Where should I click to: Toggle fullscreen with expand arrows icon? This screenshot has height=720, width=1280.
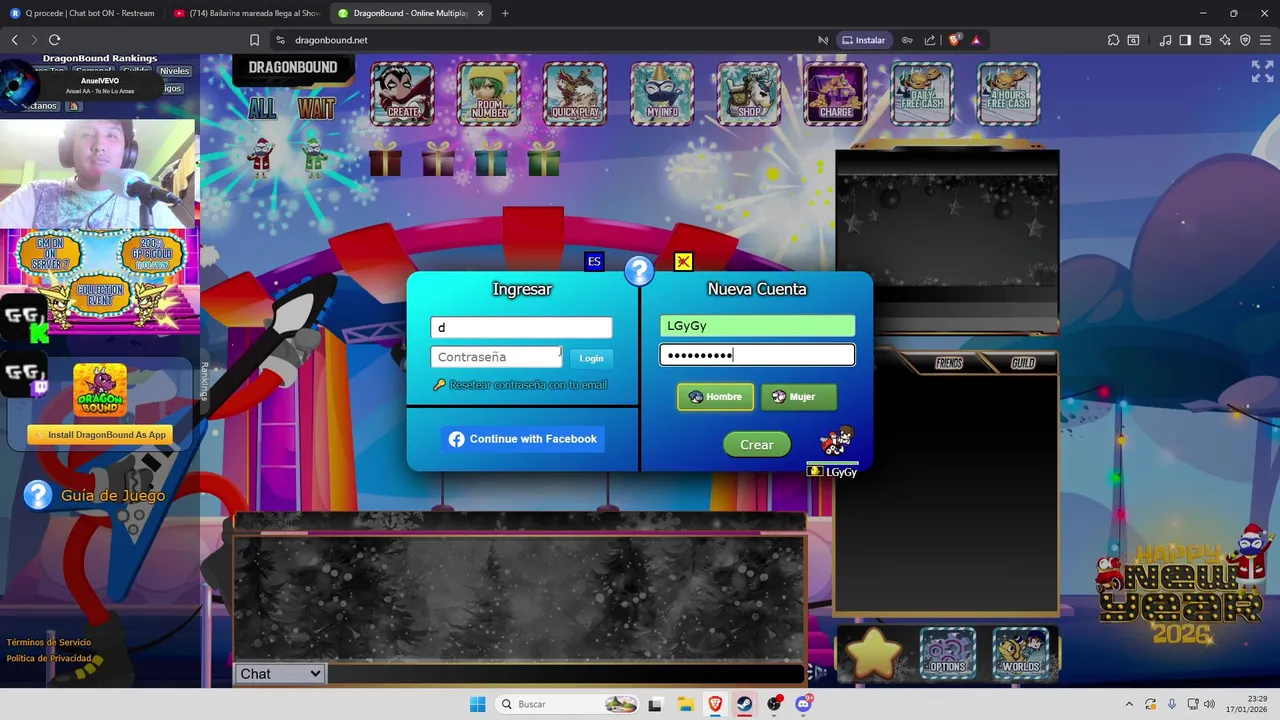pyautogui.click(x=1262, y=71)
